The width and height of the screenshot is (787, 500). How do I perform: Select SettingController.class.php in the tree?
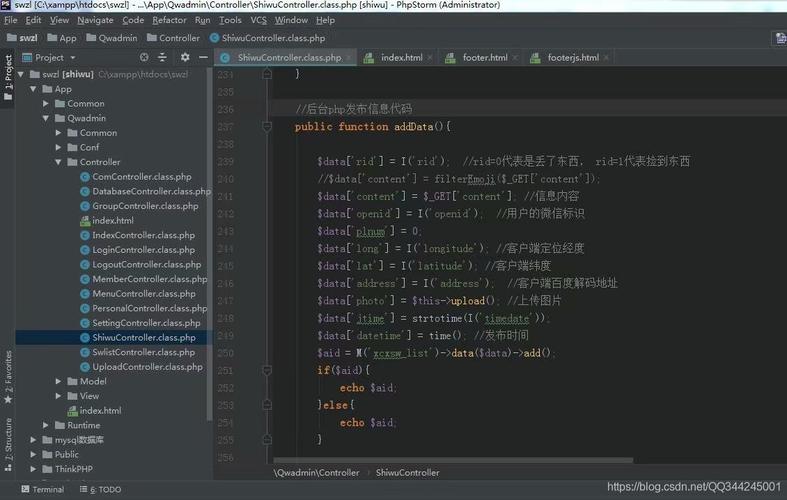pos(146,323)
